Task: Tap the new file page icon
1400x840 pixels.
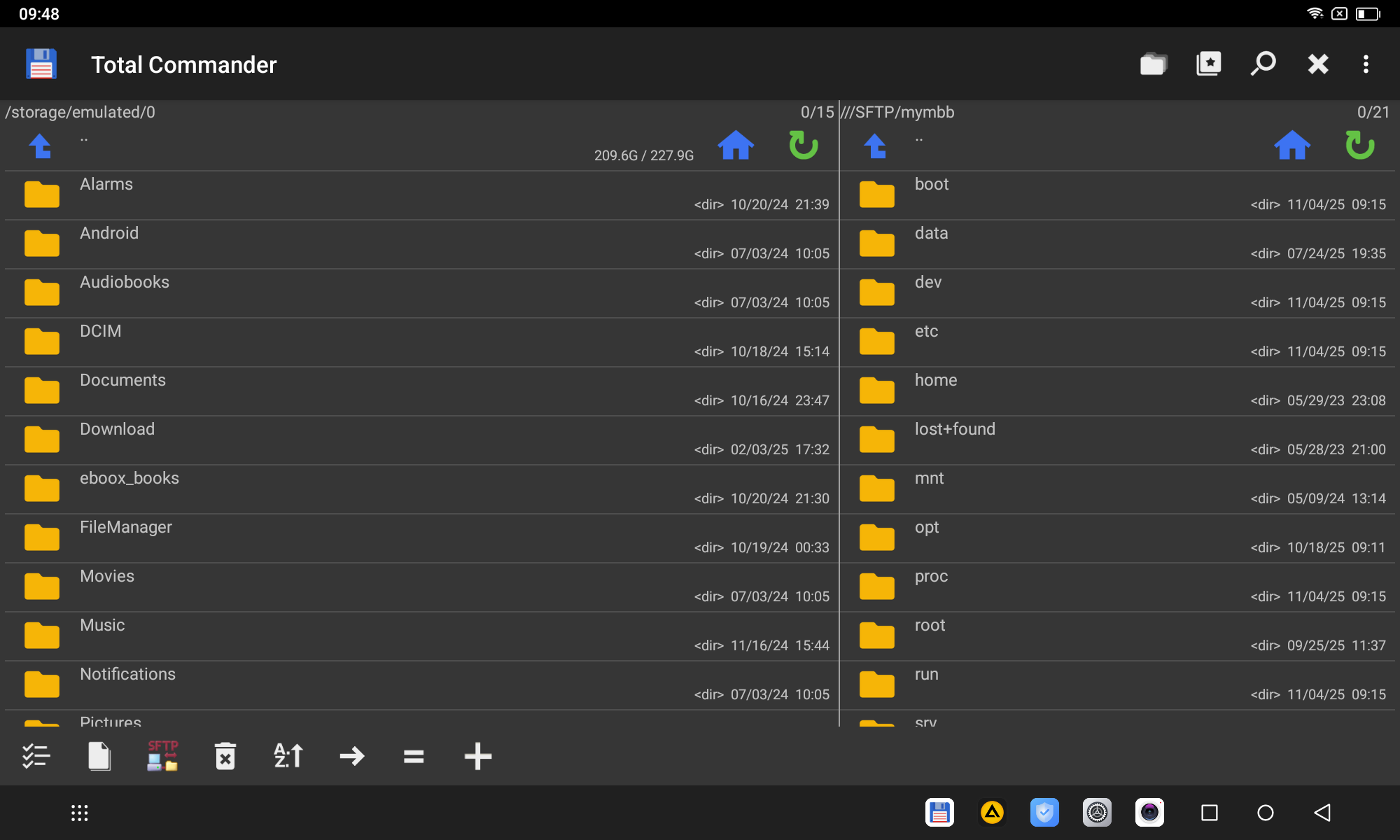Action: point(99,756)
